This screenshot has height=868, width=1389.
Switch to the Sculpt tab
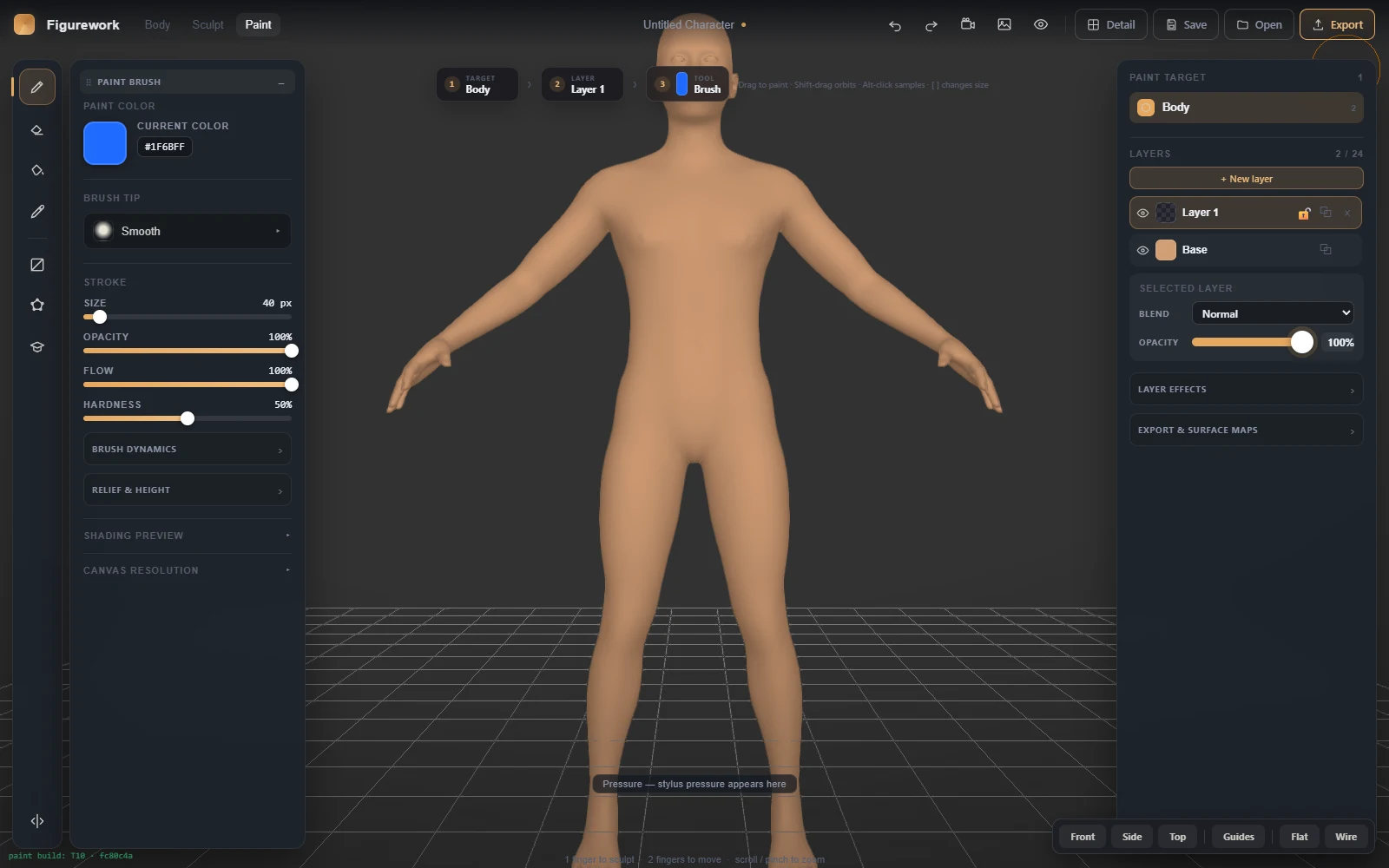[x=207, y=24]
